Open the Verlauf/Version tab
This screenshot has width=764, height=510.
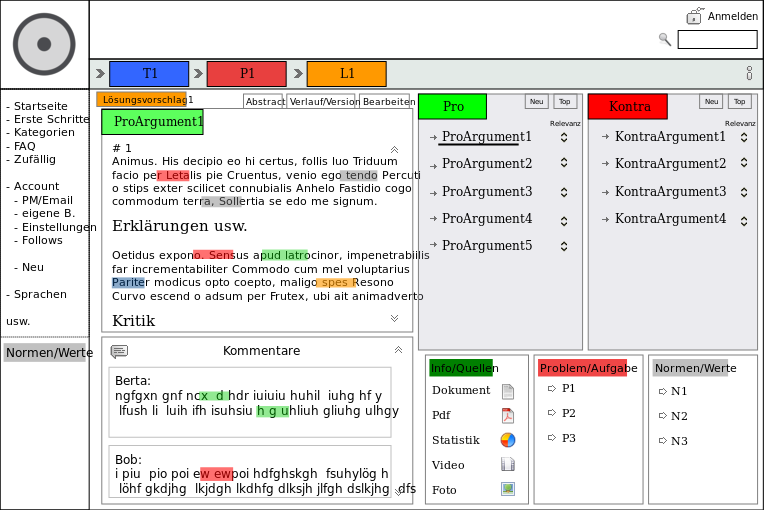coord(322,101)
